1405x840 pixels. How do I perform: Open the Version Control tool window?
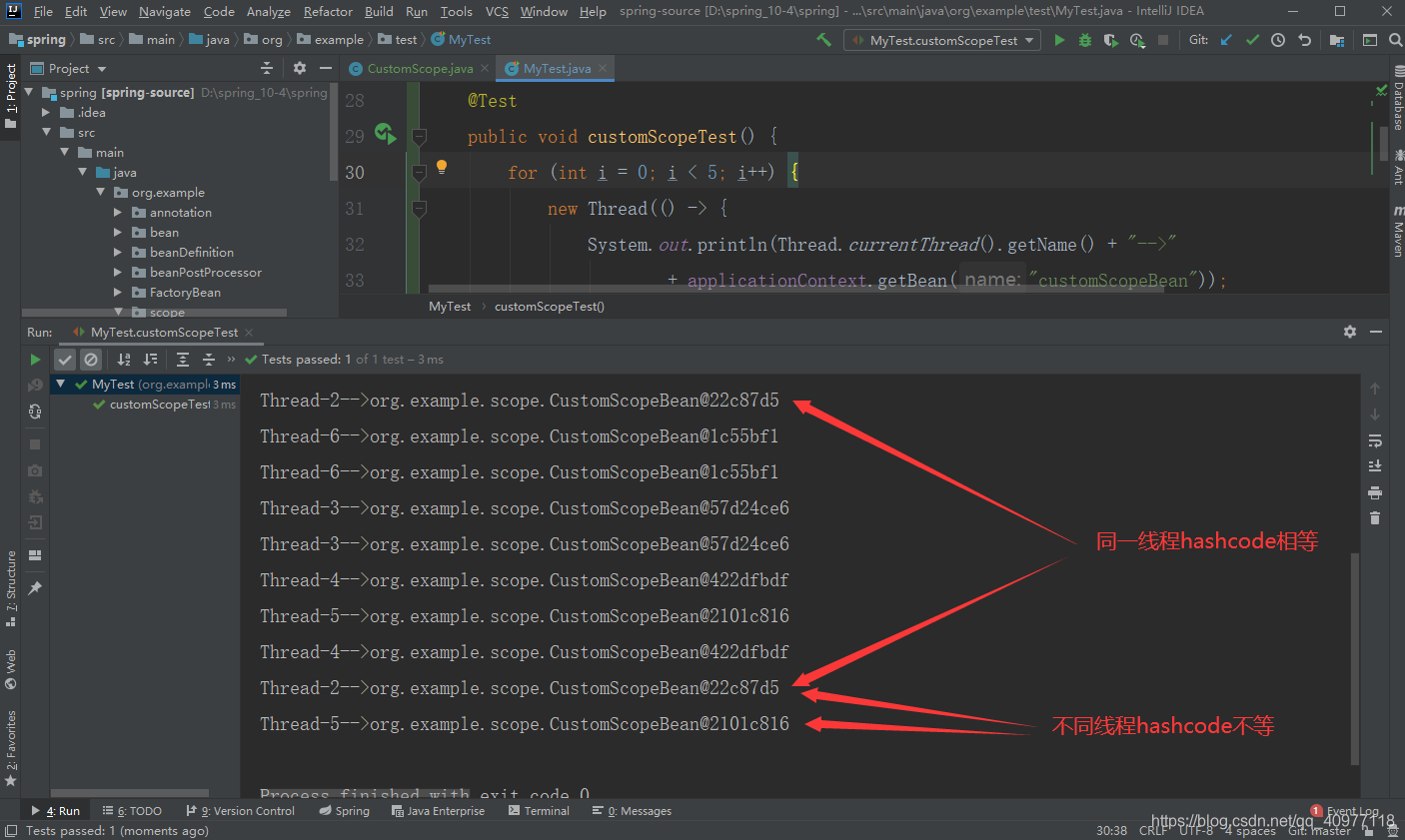point(240,811)
